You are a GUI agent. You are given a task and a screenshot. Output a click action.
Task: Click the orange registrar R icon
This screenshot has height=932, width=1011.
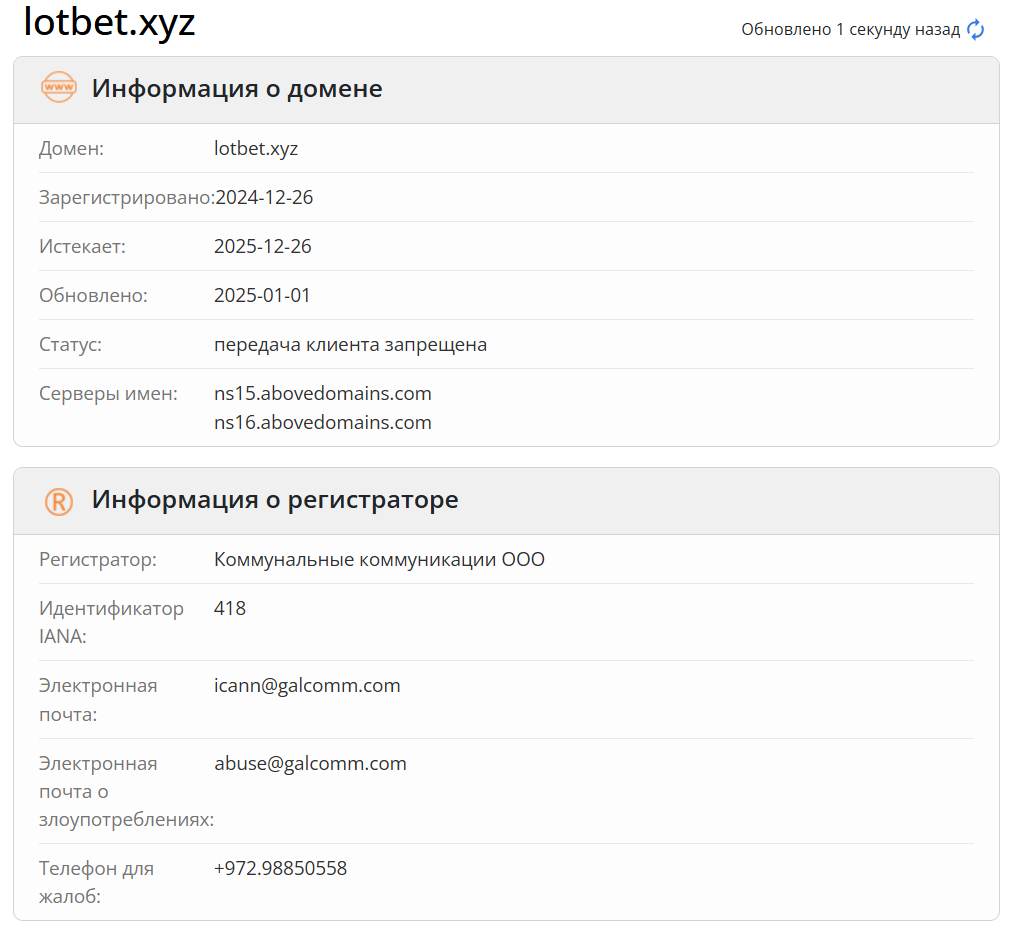tap(58, 500)
